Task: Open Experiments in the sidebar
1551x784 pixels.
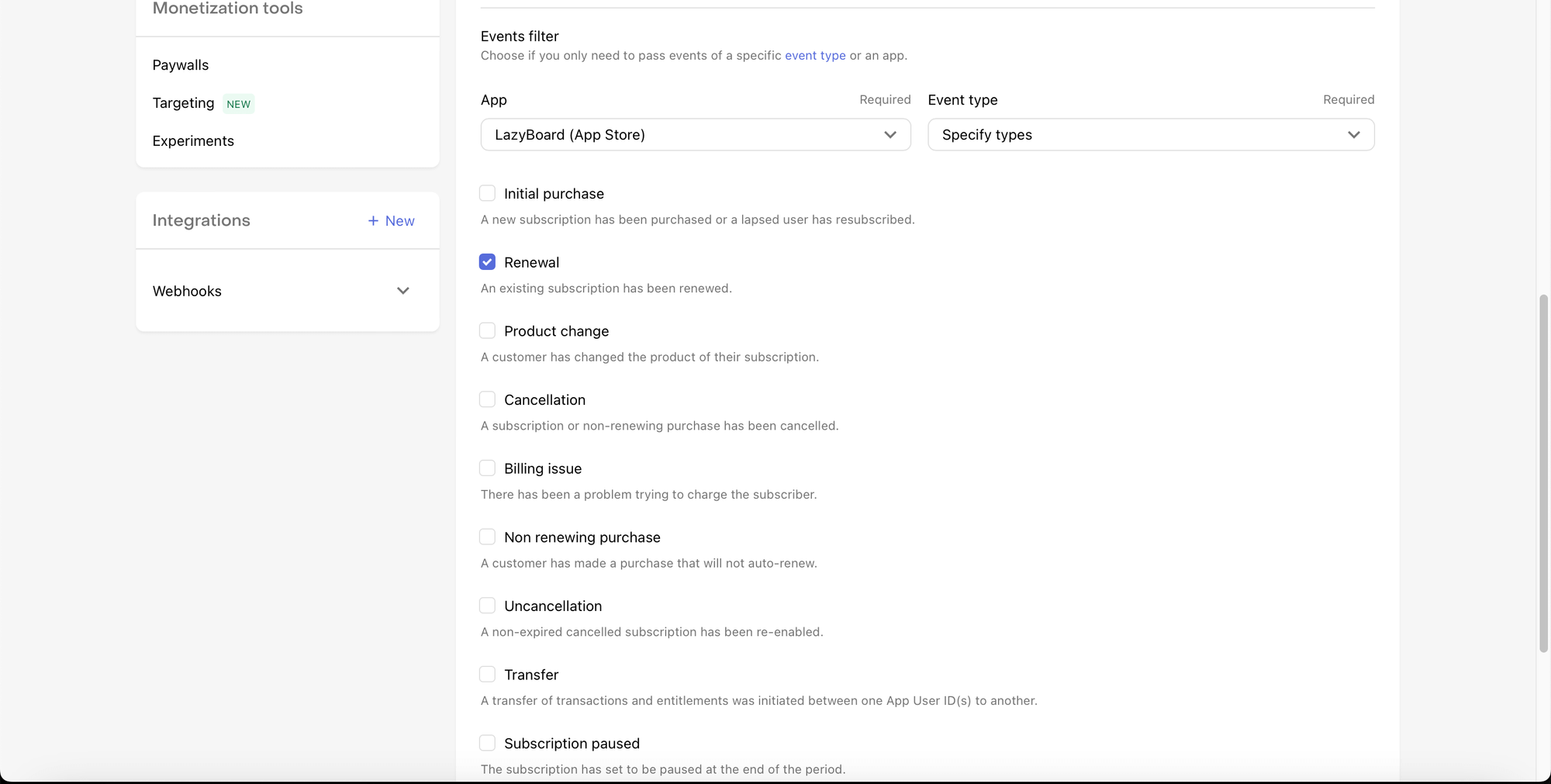Action: coord(193,141)
